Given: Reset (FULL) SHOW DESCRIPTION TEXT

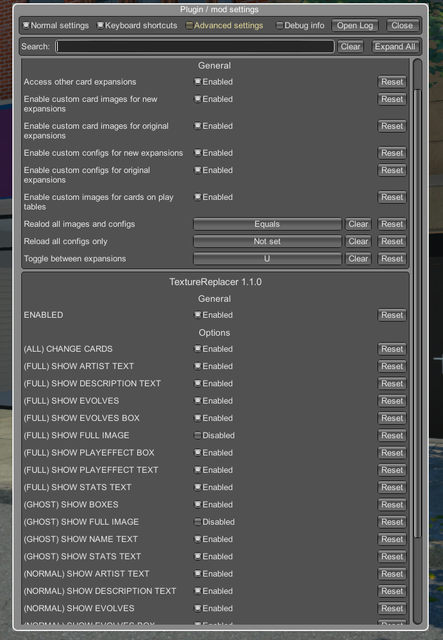Looking at the screenshot, I should 392,383.
